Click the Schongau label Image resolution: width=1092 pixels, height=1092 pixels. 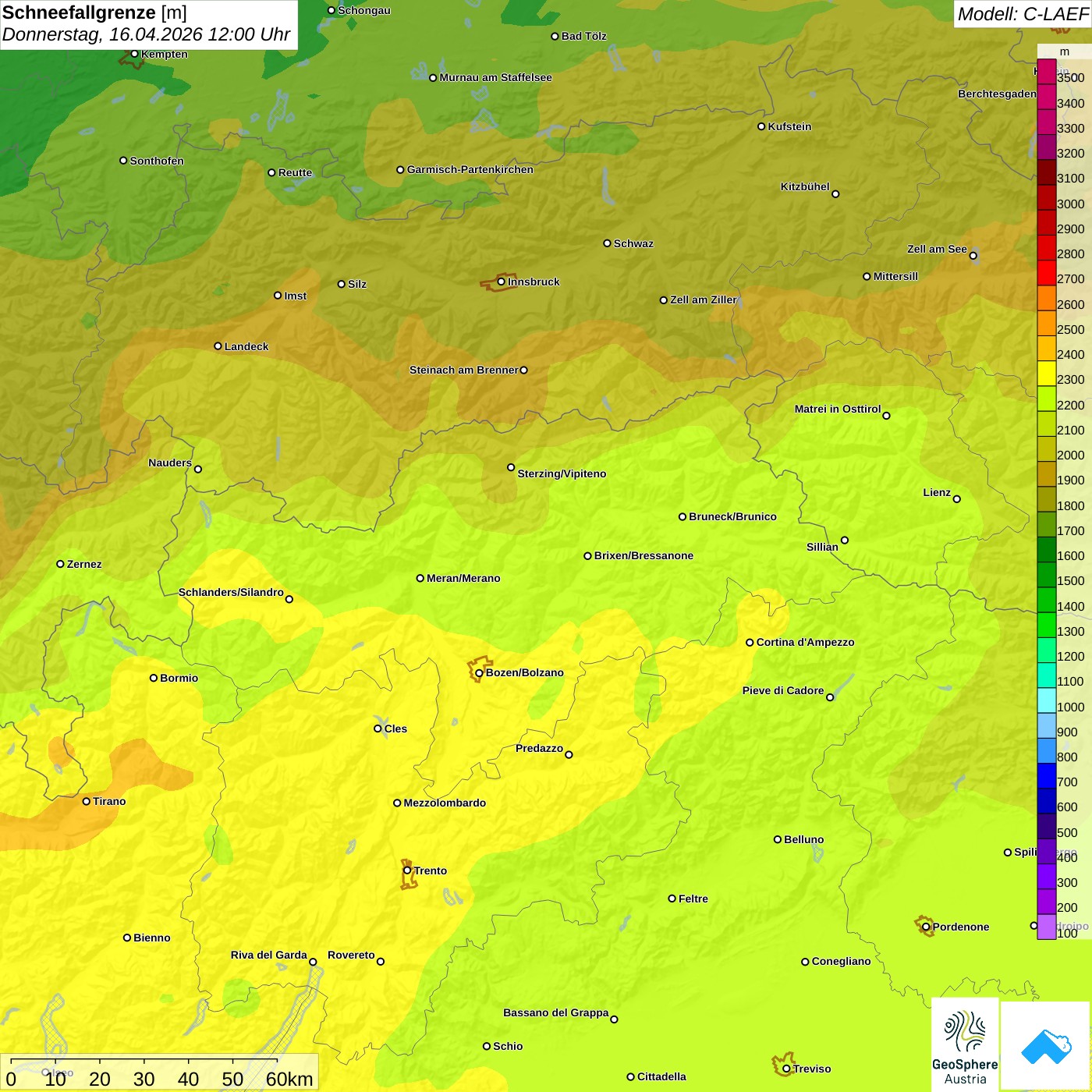[x=363, y=10]
